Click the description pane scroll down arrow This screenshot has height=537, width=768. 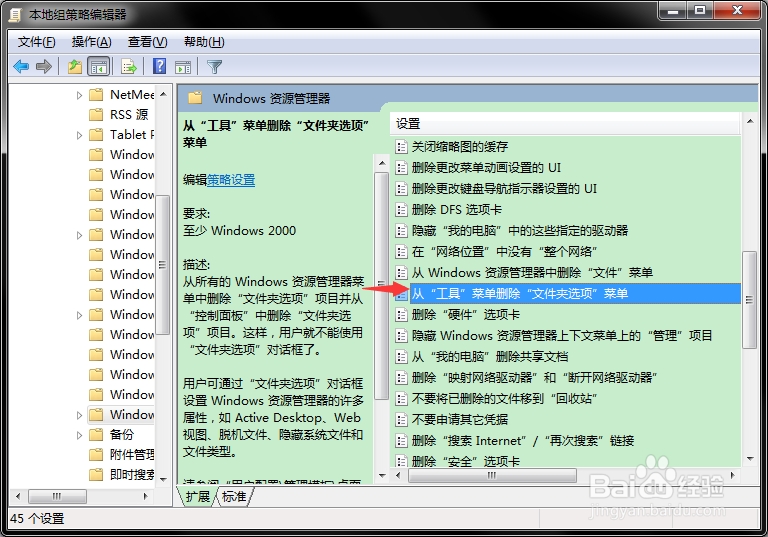tap(382, 475)
